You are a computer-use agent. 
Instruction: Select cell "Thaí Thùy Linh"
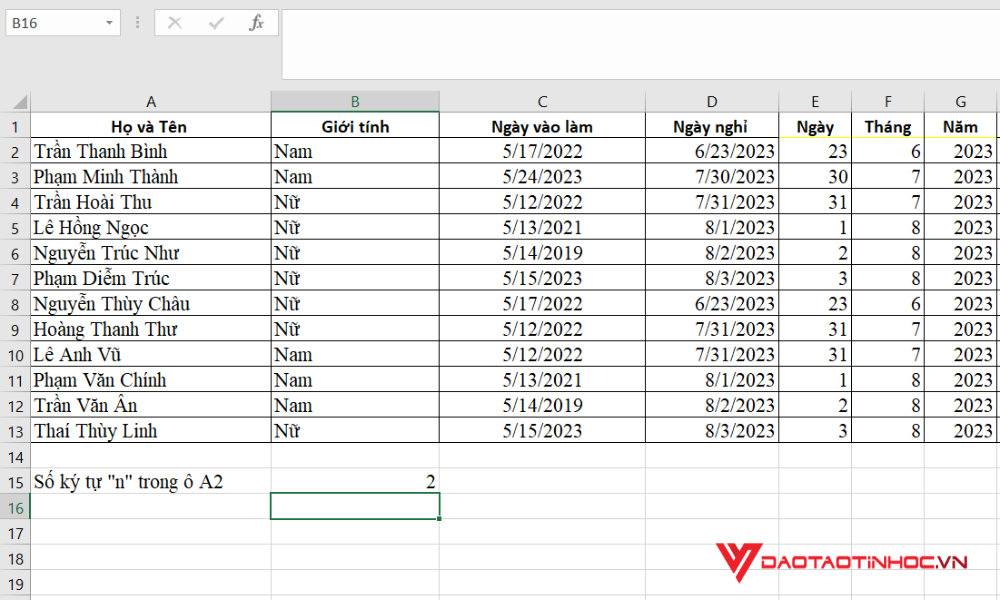tap(151, 431)
